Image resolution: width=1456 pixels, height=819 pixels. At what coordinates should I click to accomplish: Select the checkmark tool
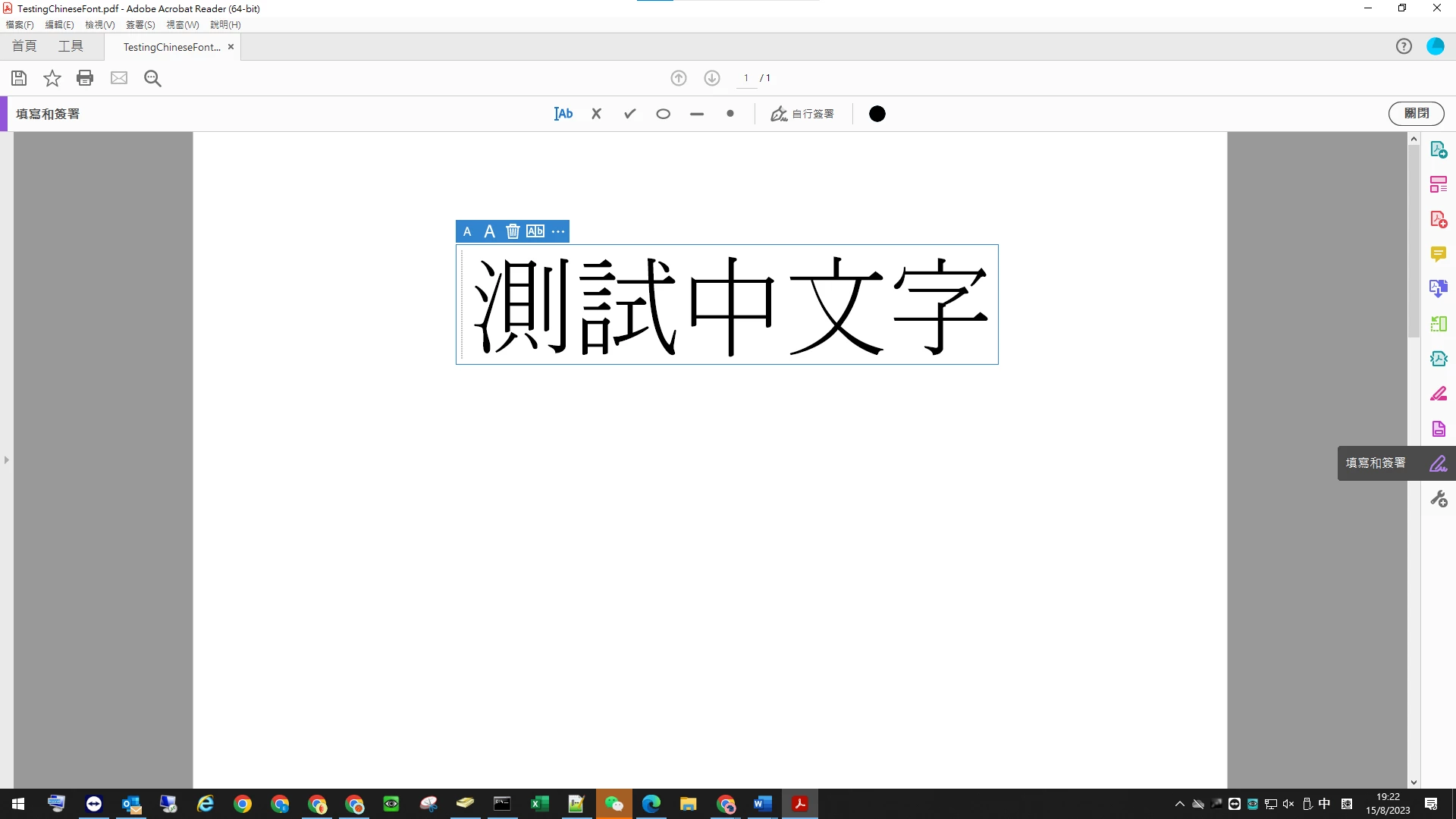tap(629, 114)
